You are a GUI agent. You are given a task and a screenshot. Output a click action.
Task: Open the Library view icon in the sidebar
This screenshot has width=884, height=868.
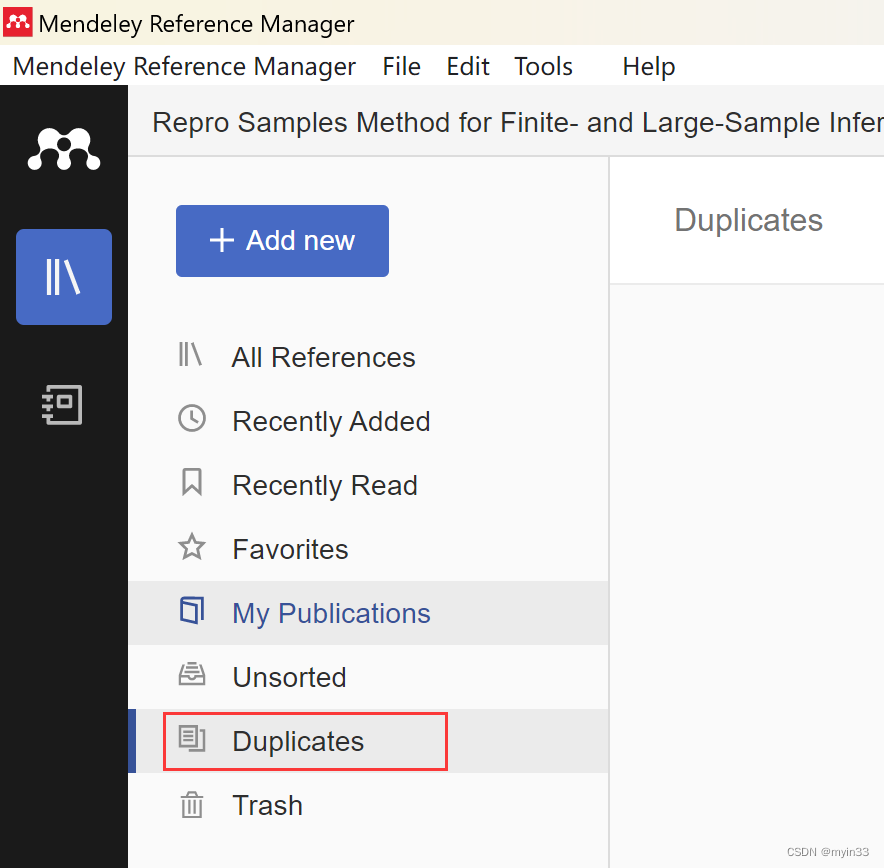(x=64, y=277)
